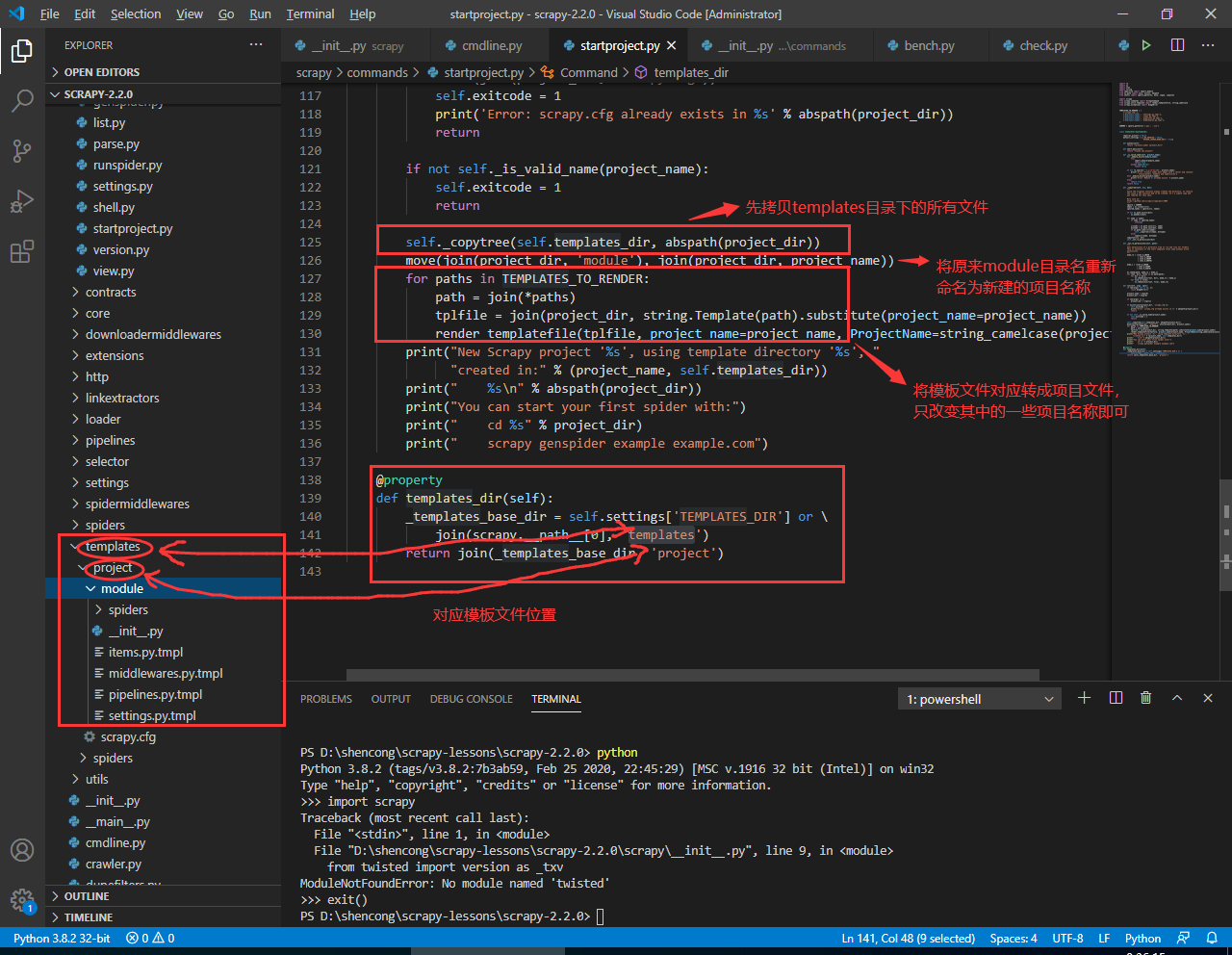Maximize terminal panel with chevron up
Screen dimensions: 1232x955
[x=1176, y=698]
